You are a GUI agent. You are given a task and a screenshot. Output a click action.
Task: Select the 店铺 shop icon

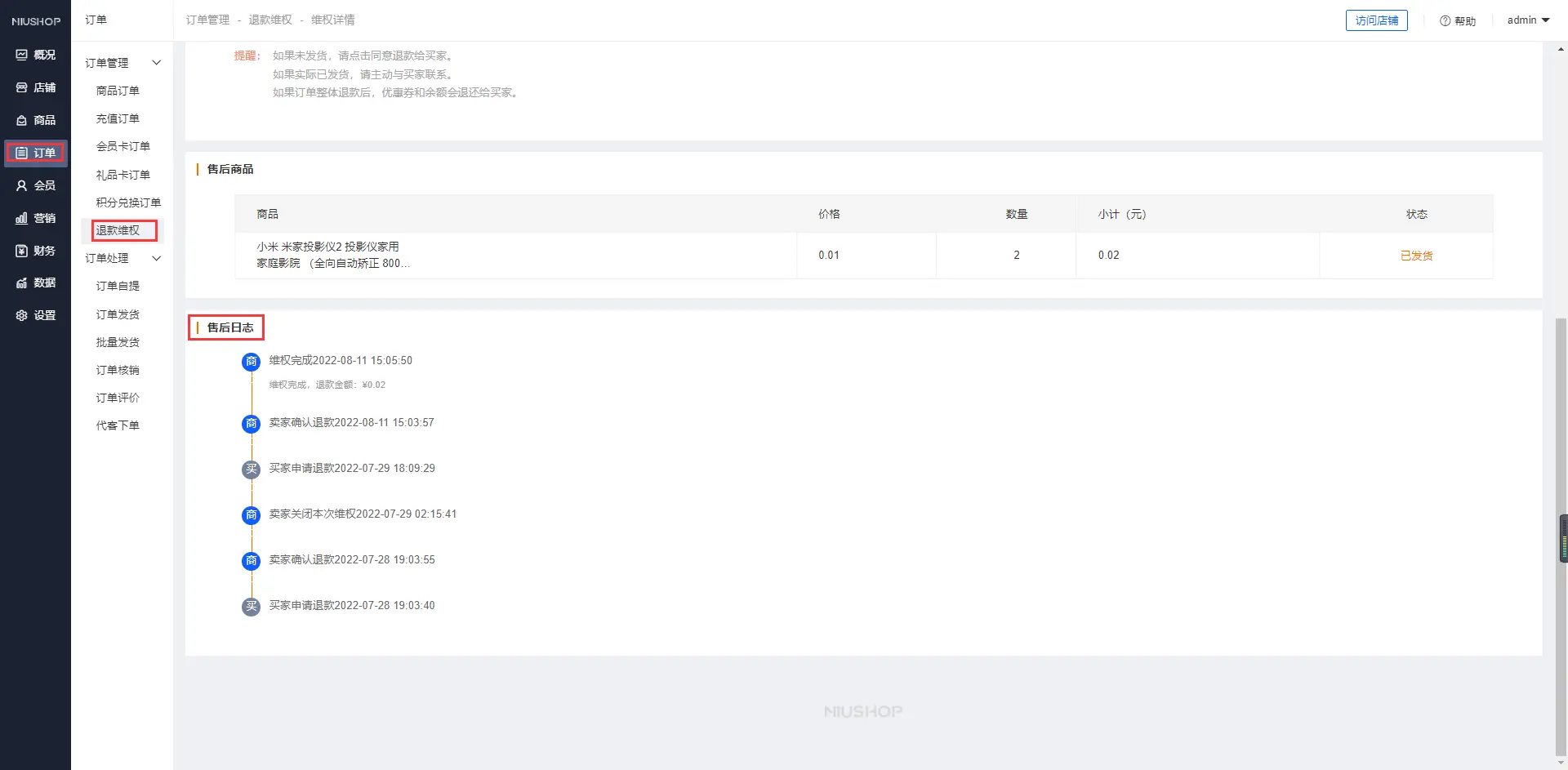tap(22, 87)
